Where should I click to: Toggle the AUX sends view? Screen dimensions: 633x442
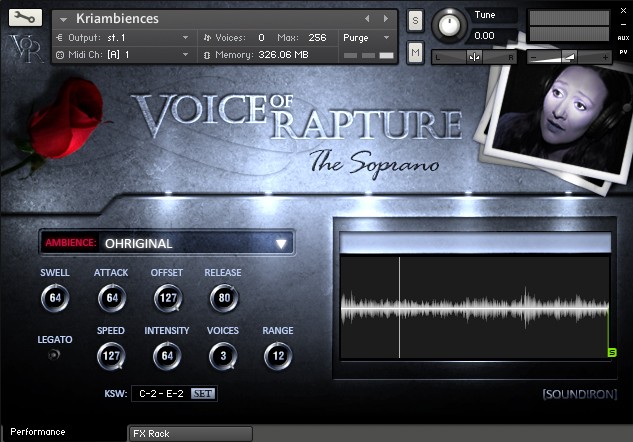point(623,38)
